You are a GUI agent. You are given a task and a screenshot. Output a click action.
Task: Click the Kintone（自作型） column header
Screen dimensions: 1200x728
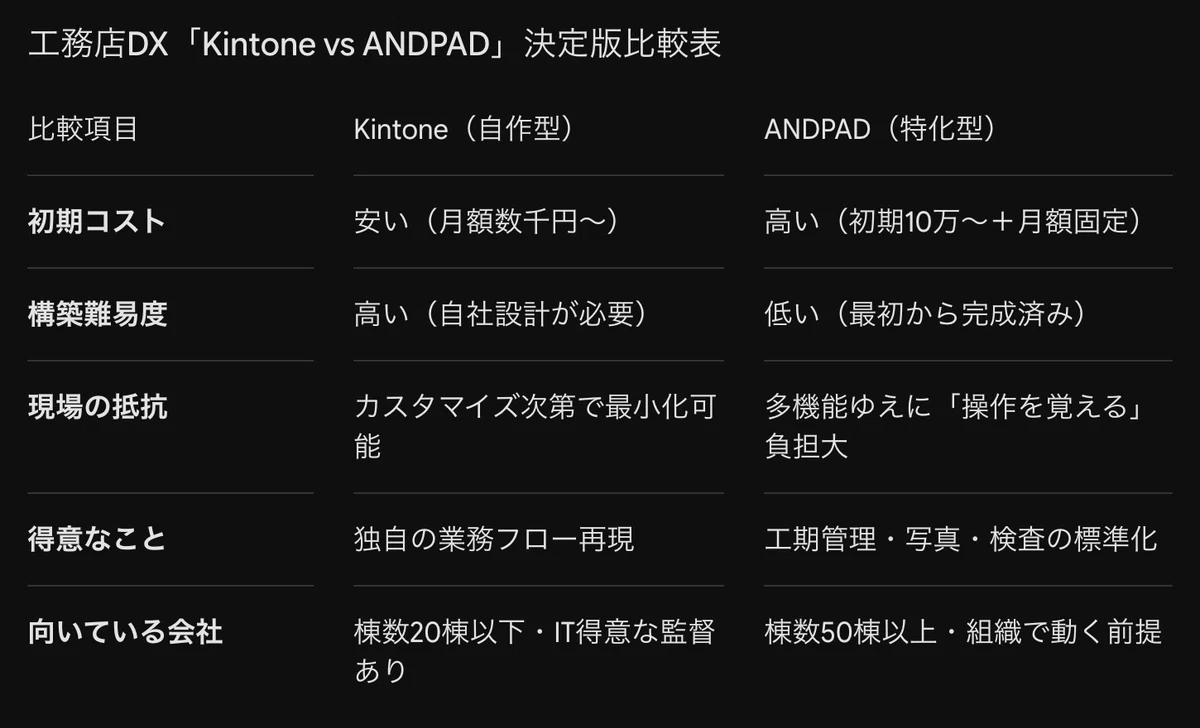click(x=466, y=130)
